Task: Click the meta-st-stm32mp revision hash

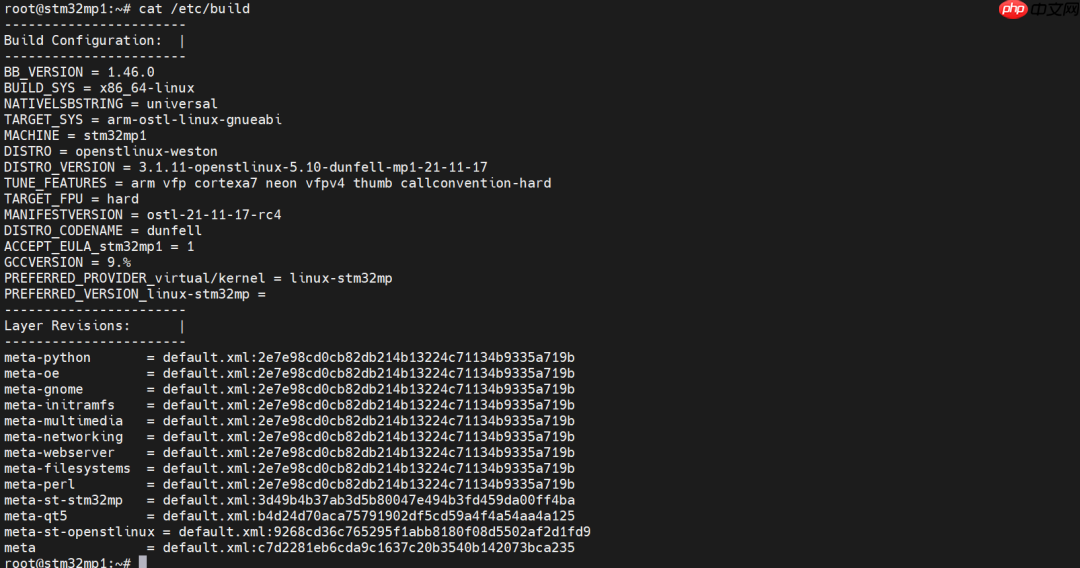Action: pos(417,500)
